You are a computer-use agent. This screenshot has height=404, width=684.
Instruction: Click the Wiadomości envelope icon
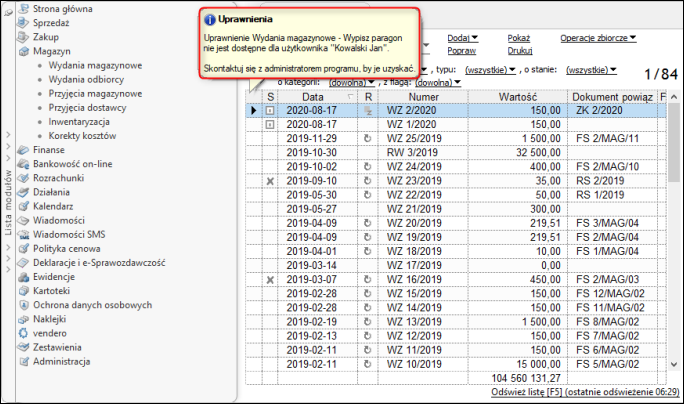tap(24, 220)
